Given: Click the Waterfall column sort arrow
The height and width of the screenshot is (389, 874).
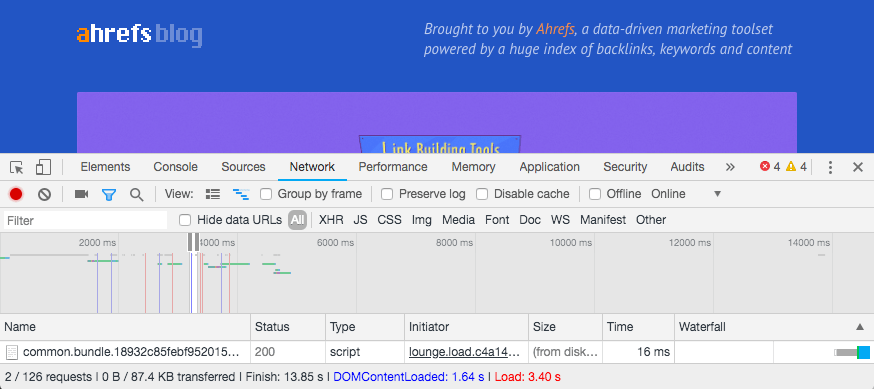Looking at the screenshot, I should [x=860, y=327].
